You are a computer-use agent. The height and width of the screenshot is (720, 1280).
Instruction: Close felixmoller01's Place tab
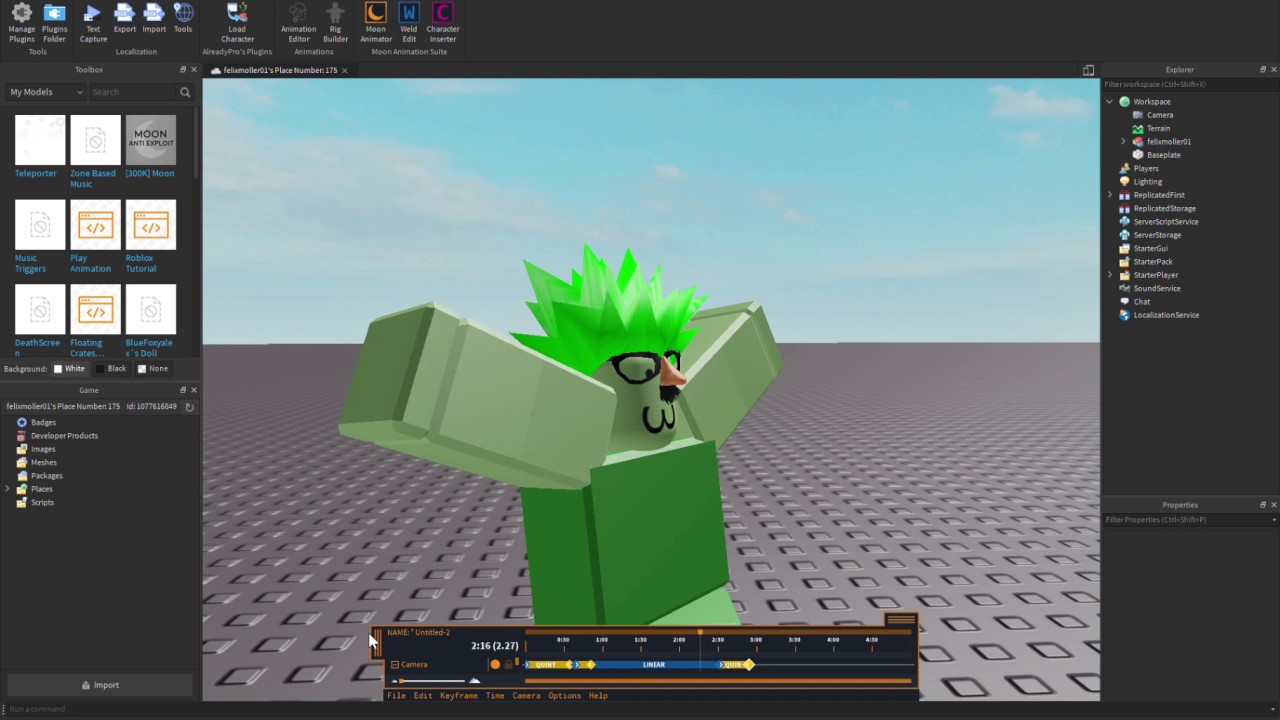coord(345,70)
